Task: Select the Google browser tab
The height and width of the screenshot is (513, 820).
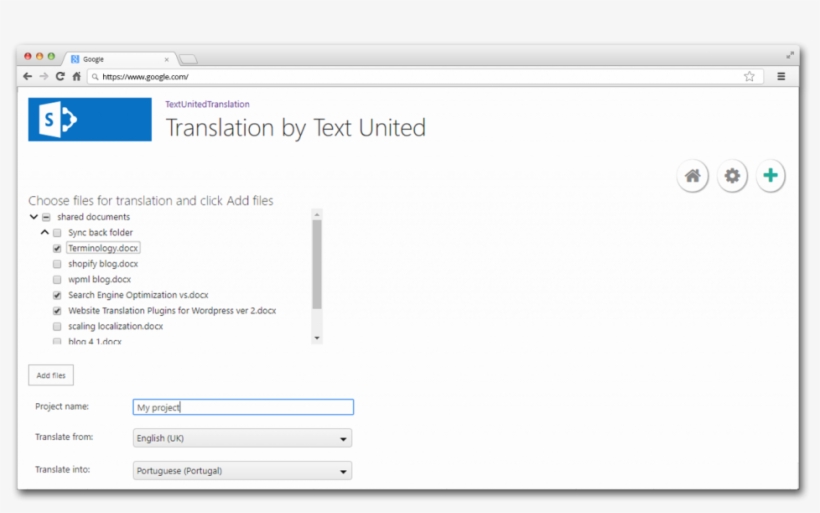Action: point(120,59)
